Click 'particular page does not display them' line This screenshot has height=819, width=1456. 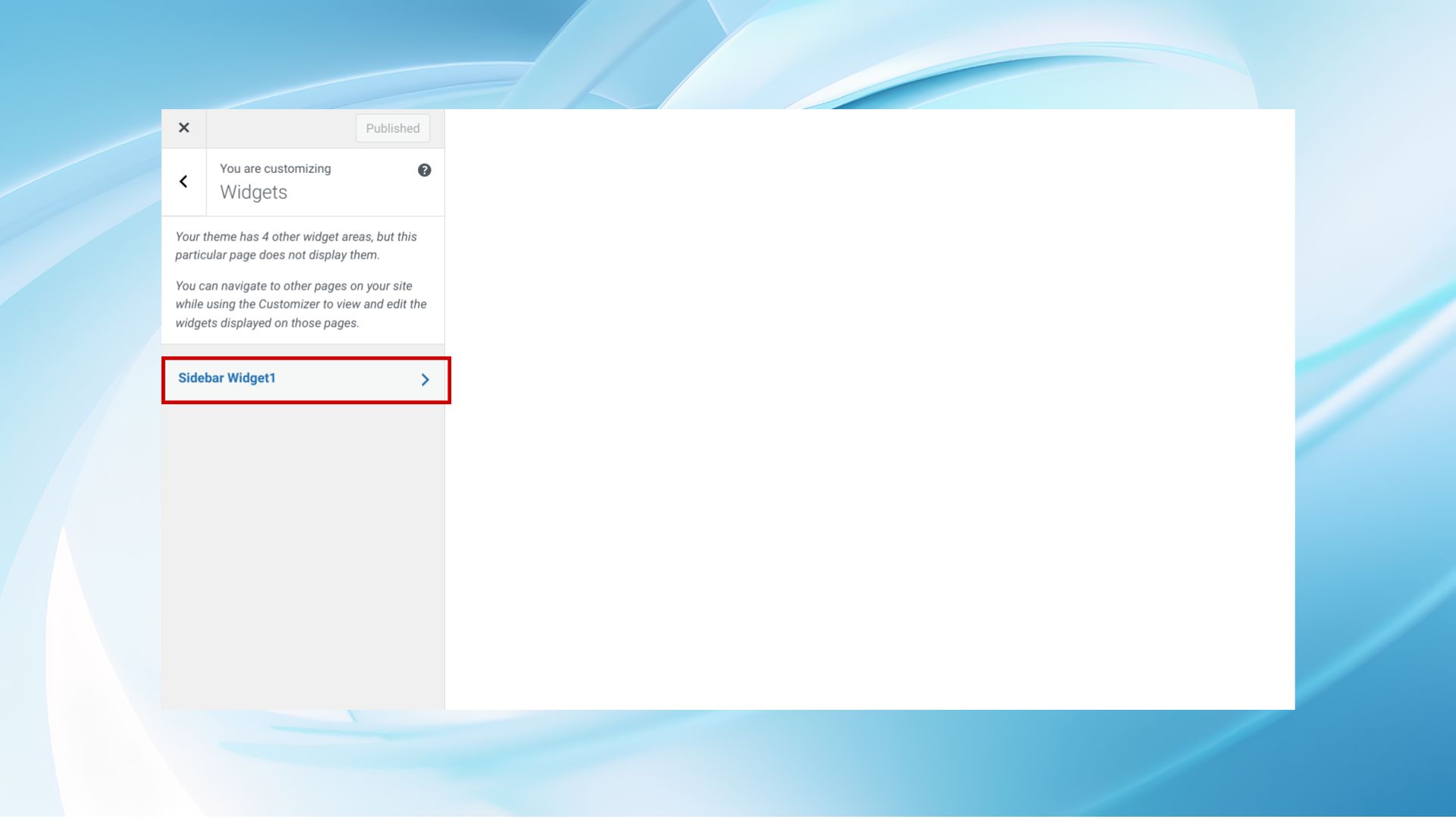pos(277,256)
